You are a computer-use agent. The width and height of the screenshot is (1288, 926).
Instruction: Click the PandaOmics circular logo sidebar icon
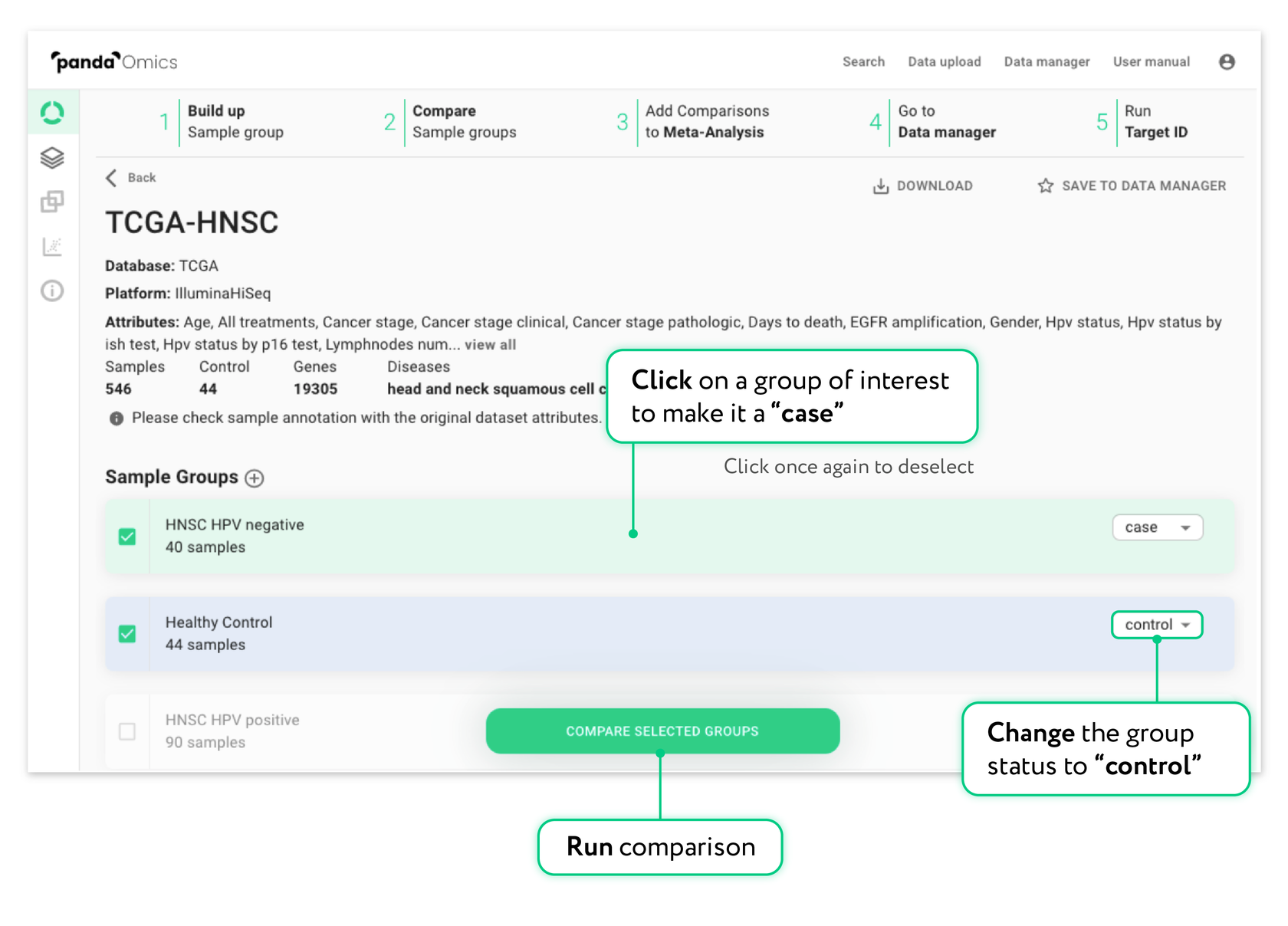(52, 113)
